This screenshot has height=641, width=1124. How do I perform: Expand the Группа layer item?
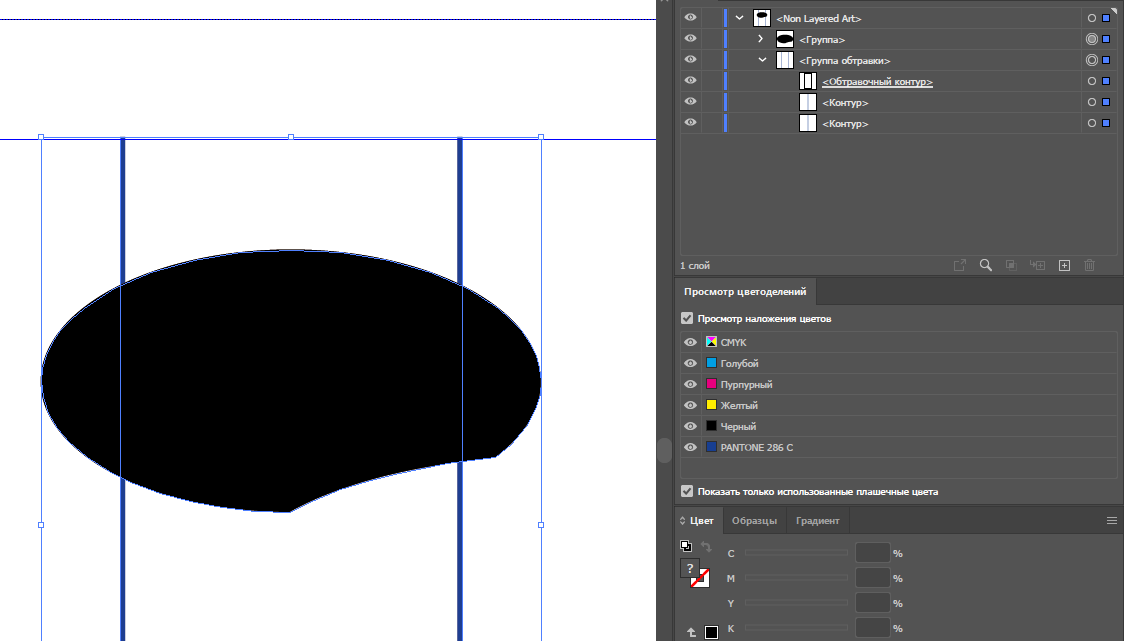click(x=761, y=39)
